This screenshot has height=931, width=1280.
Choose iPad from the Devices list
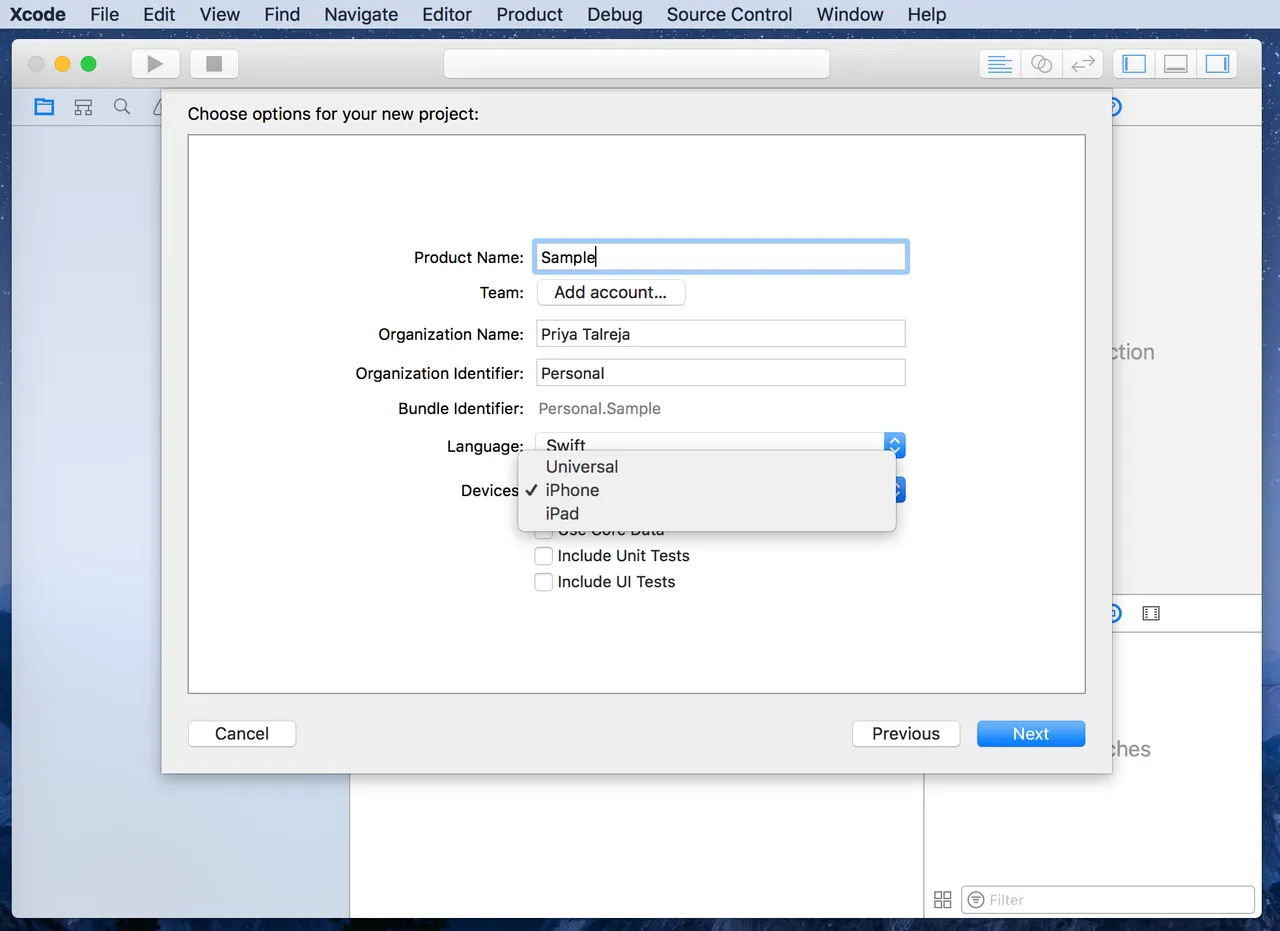click(706, 513)
